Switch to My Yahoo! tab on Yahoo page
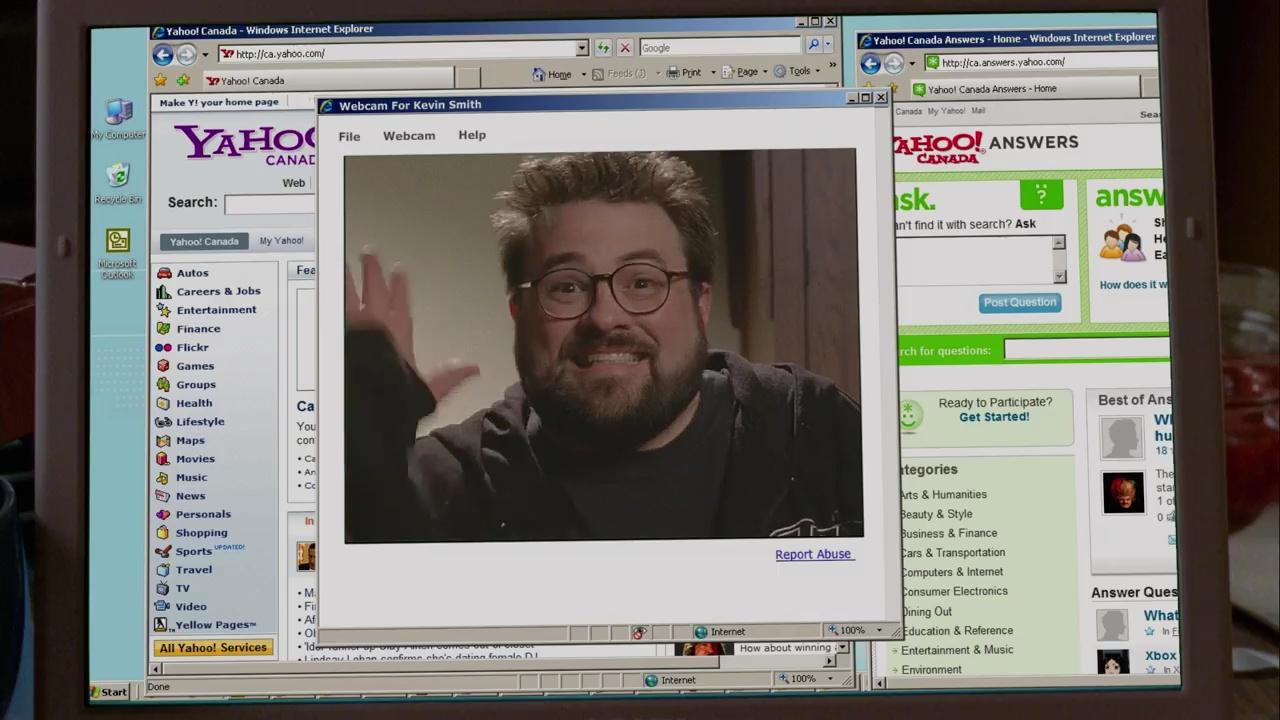Image resolution: width=1280 pixels, height=720 pixels. point(281,241)
